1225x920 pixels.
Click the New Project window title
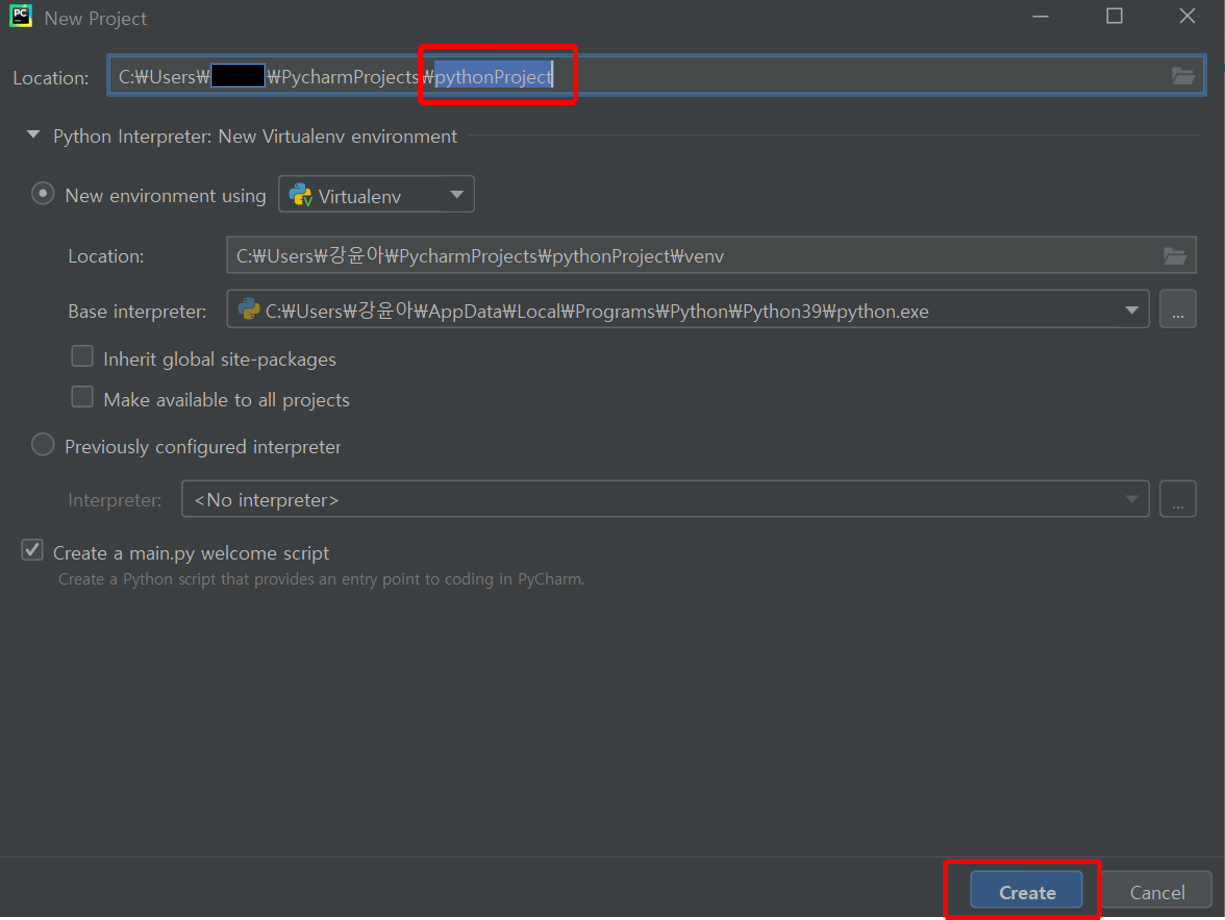tap(96, 18)
